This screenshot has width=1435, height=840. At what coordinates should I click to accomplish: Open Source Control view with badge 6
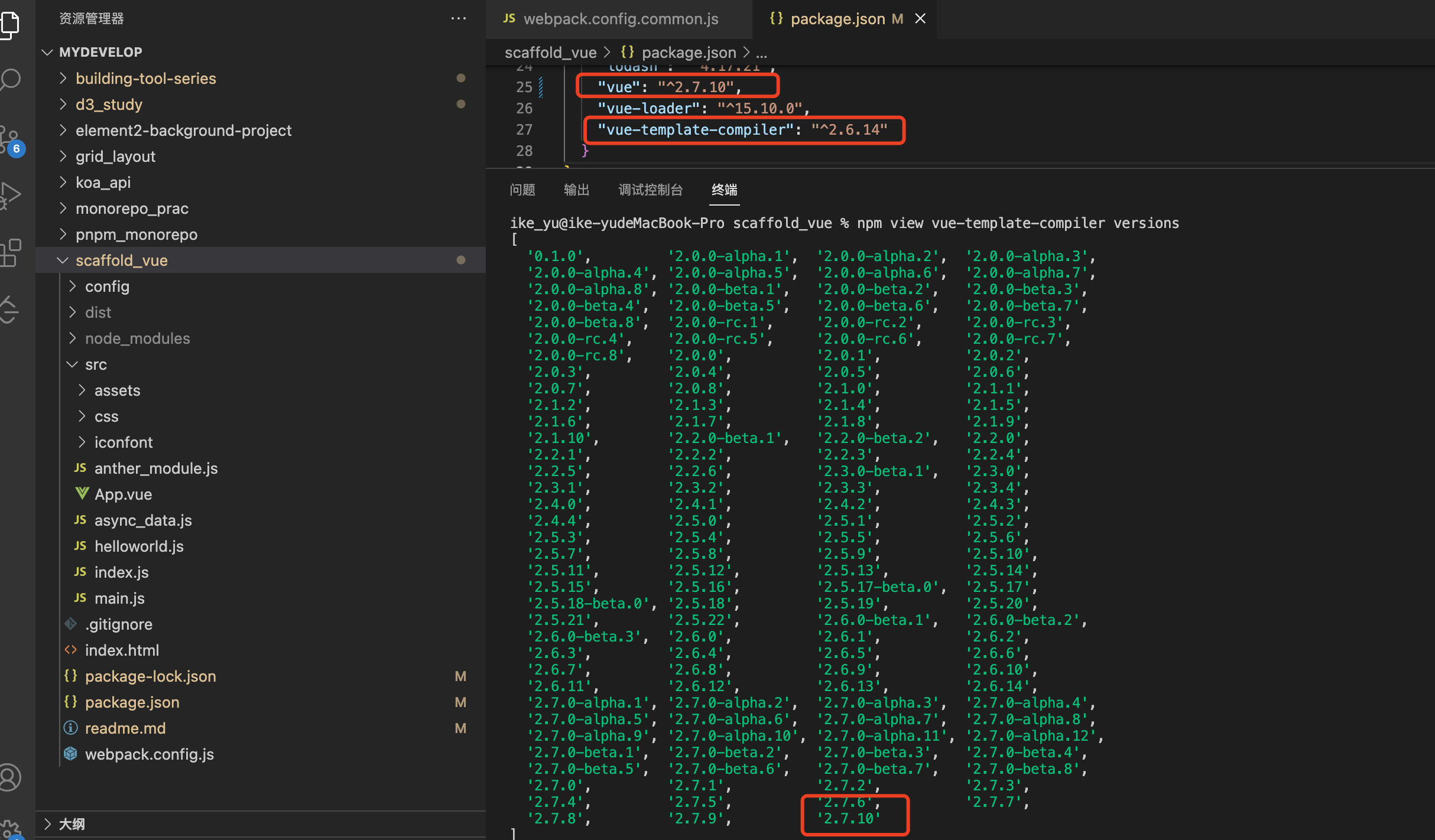coord(11,141)
